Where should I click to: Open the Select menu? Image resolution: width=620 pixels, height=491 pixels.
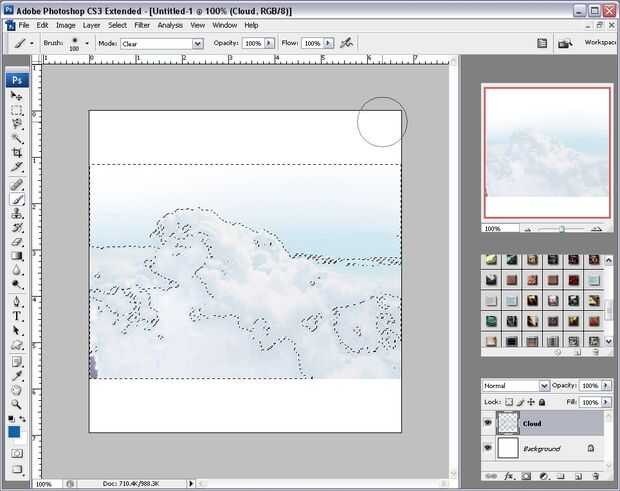coord(117,25)
